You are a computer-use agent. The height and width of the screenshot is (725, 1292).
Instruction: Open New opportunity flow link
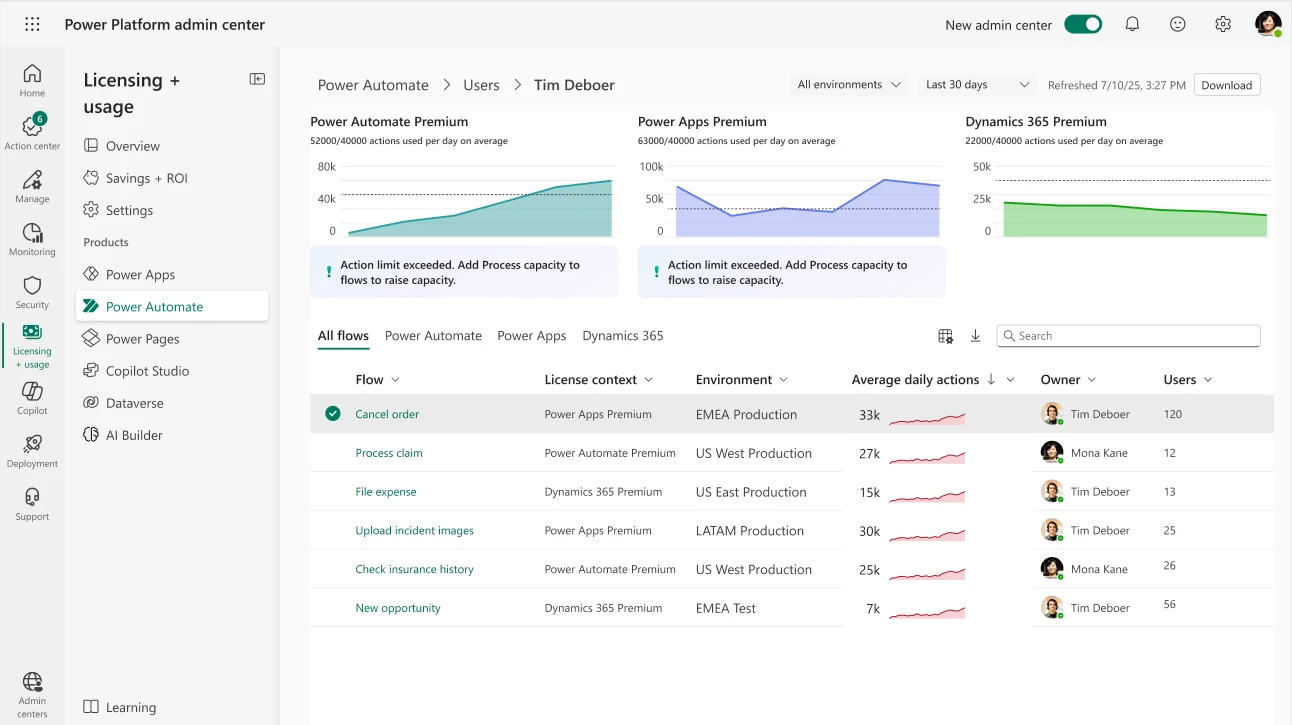pyautogui.click(x=398, y=608)
